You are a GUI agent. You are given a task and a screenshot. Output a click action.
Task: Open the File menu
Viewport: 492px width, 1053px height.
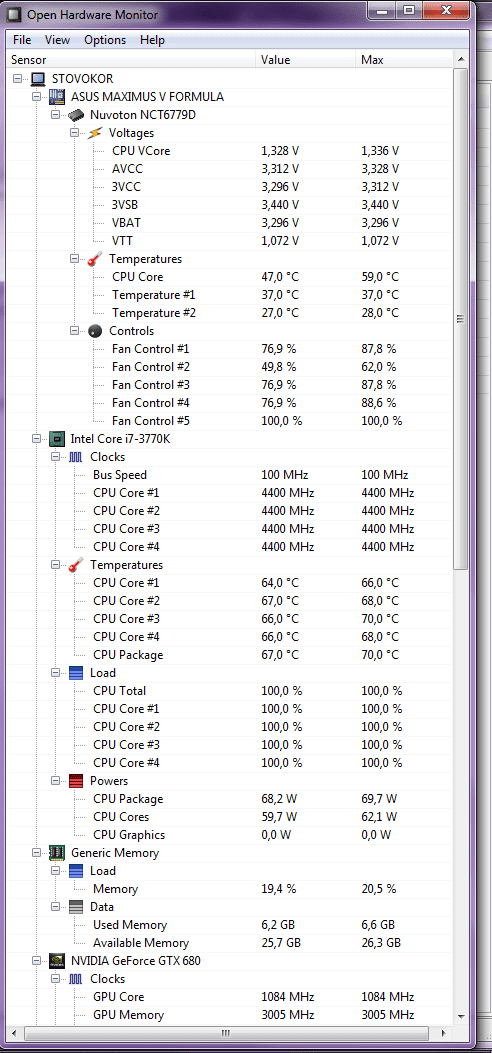pyautogui.click(x=22, y=40)
